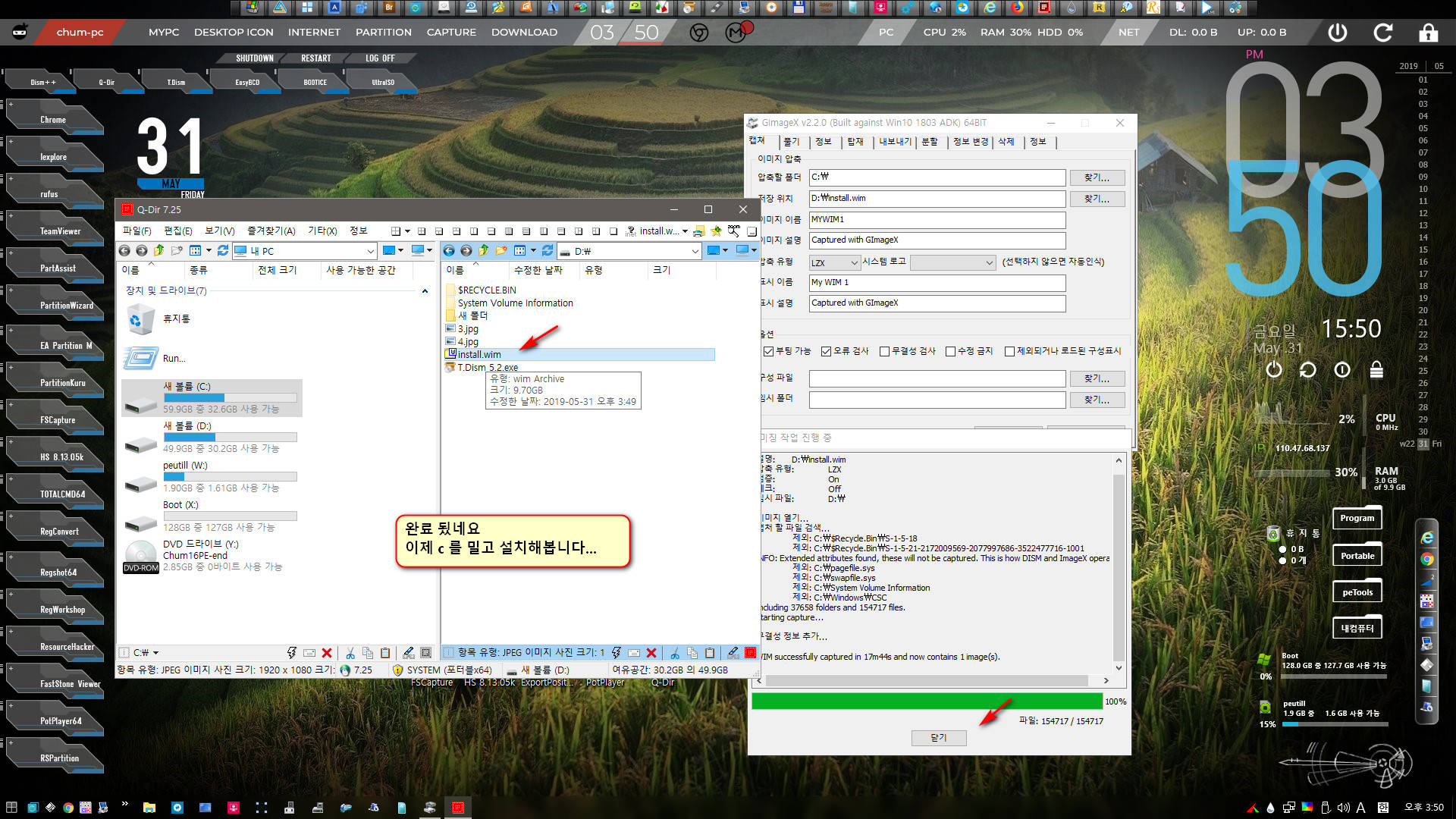This screenshot has width=1456, height=819.
Task: Click 찾기... next to 압축할 폴더
Action: pyautogui.click(x=1097, y=177)
